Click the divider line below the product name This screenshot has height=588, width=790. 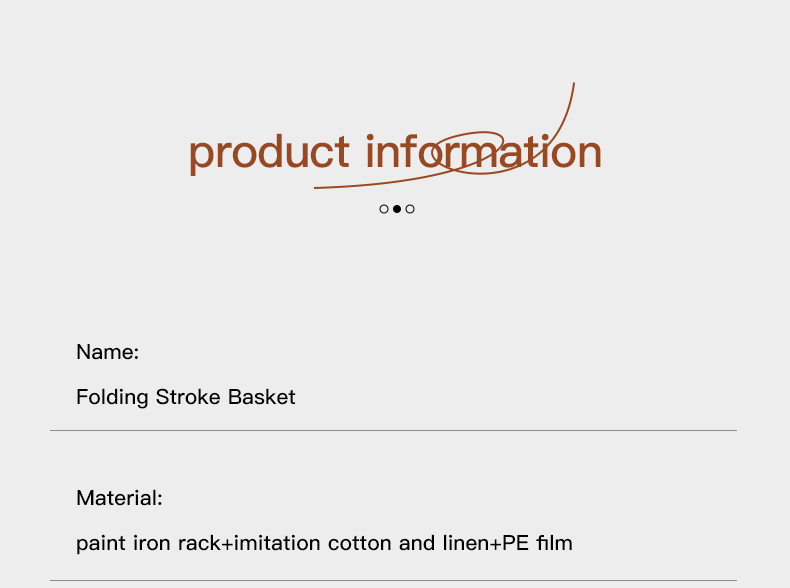(393, 431)
